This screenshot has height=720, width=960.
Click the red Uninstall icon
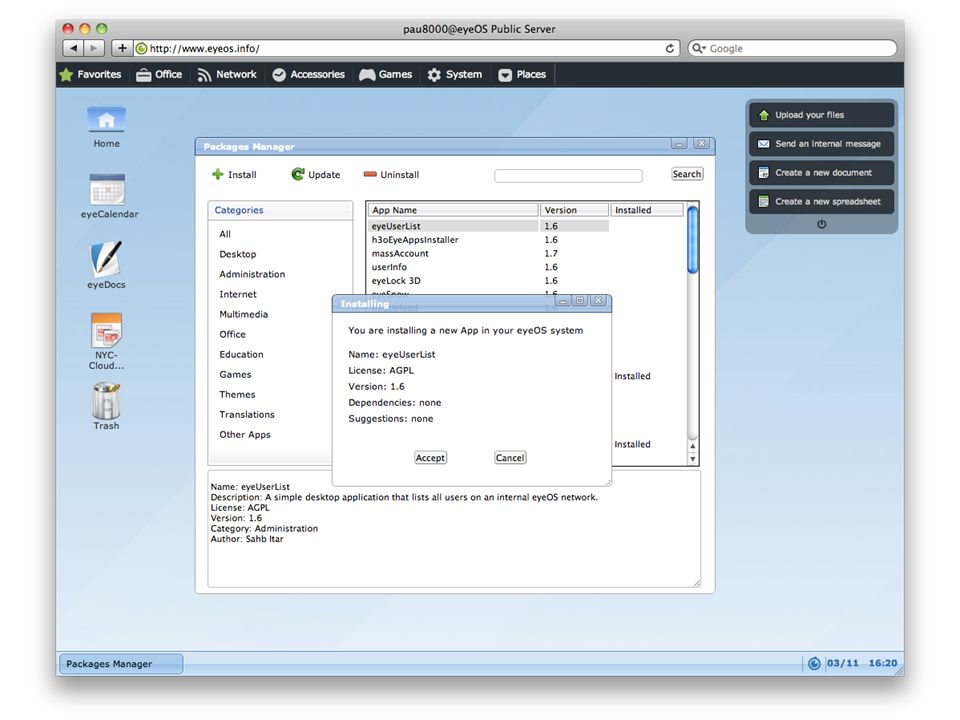pos(370,174)
